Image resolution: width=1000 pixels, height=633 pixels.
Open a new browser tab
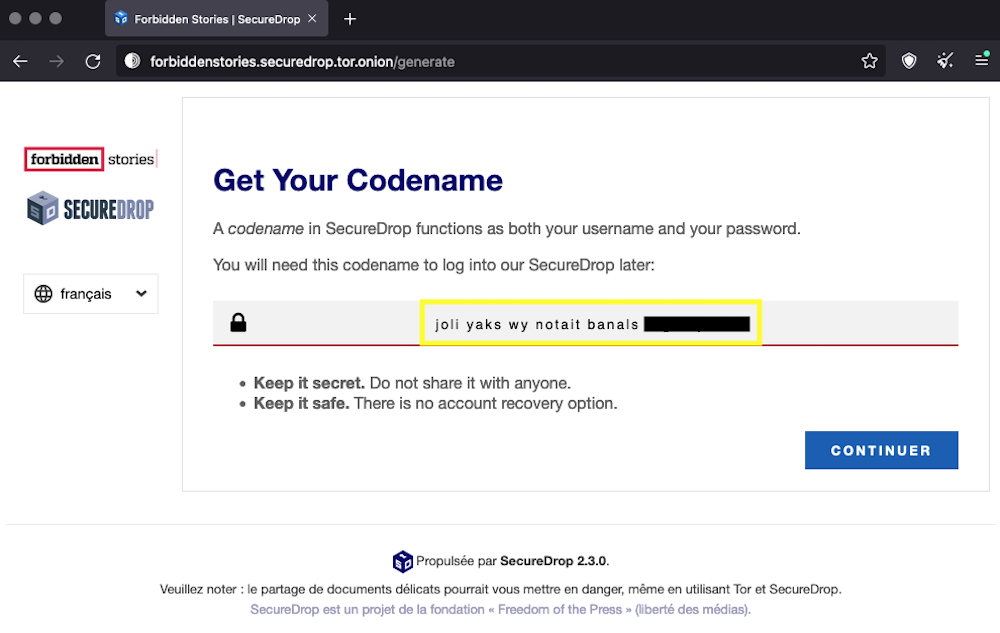pyautogui.click(x=350, y=19)
